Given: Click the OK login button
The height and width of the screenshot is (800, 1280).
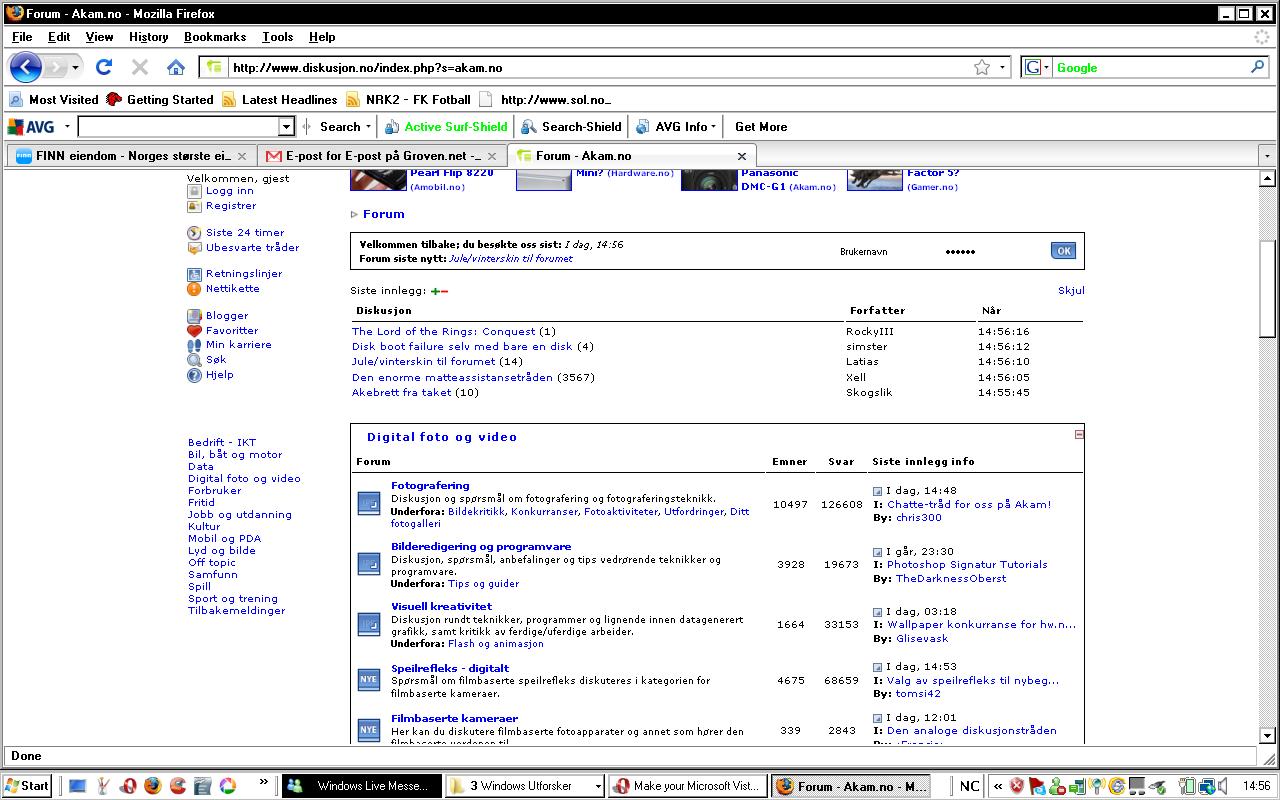Looking at the screenshot, I should [x=1063, y=251].
